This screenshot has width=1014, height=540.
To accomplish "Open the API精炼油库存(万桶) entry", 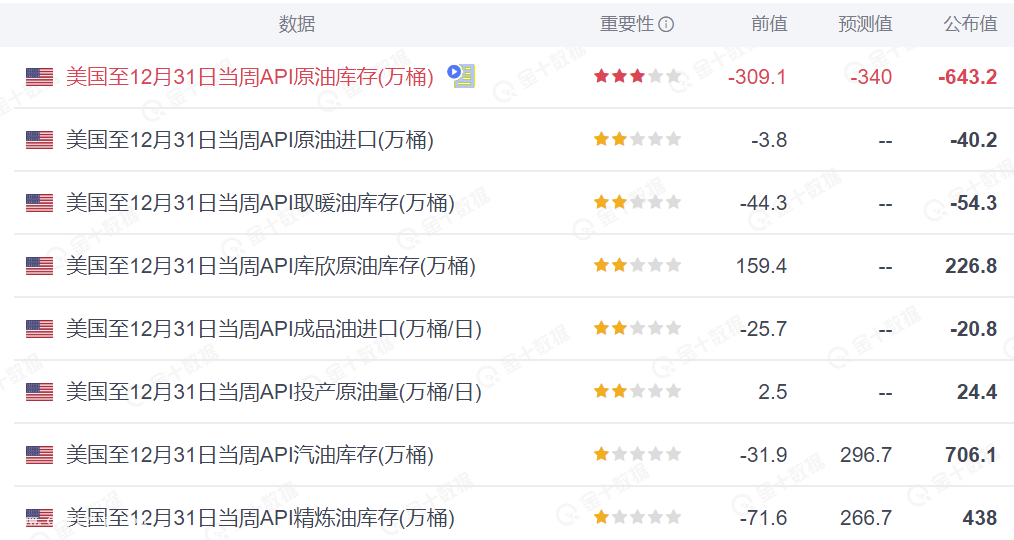I will 259,518.
